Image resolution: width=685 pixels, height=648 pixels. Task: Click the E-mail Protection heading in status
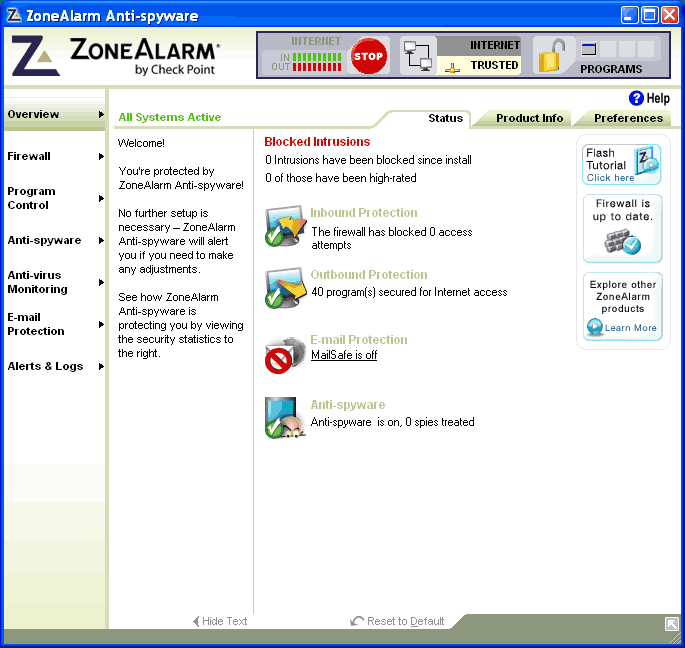point(359,340)
